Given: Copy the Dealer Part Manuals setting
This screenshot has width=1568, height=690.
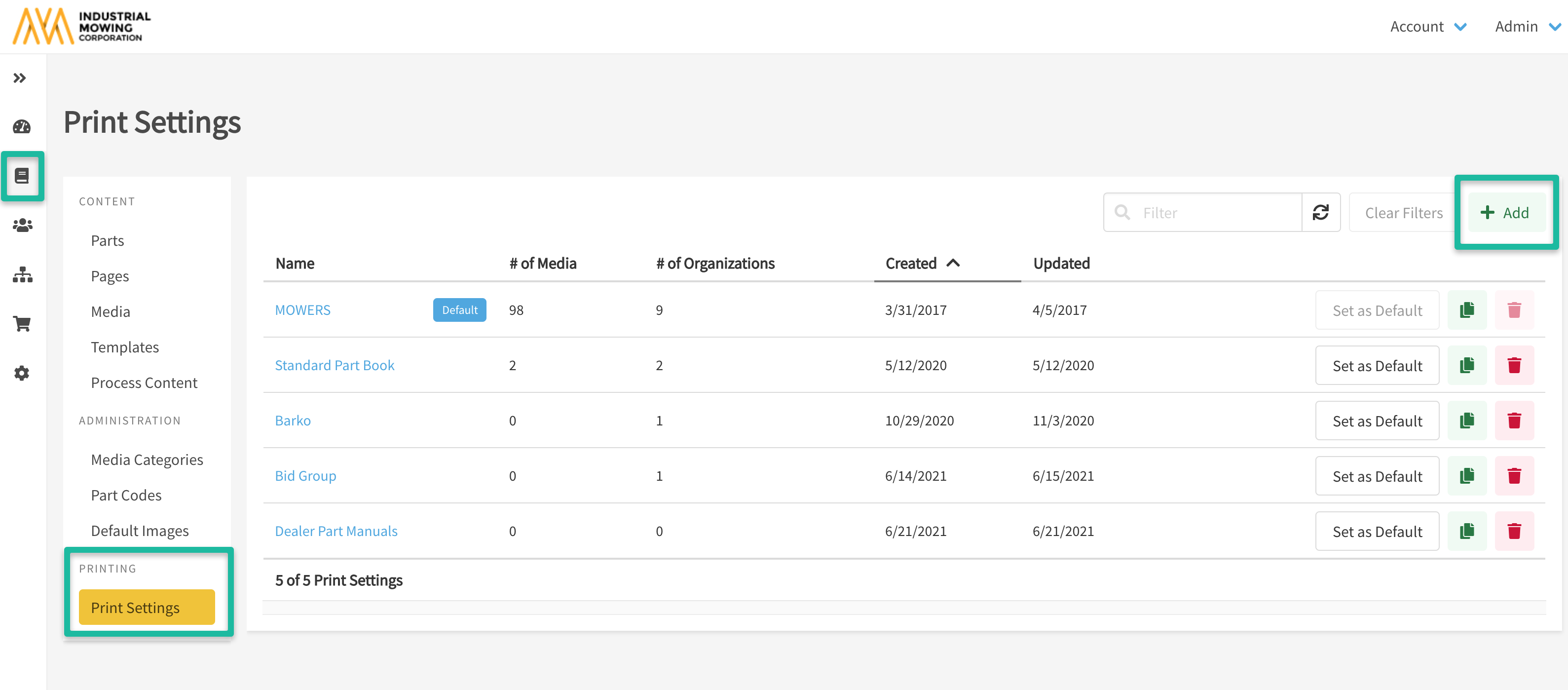Looking at the screenshot, I should pyautogui.click(x=1466, y=531).
